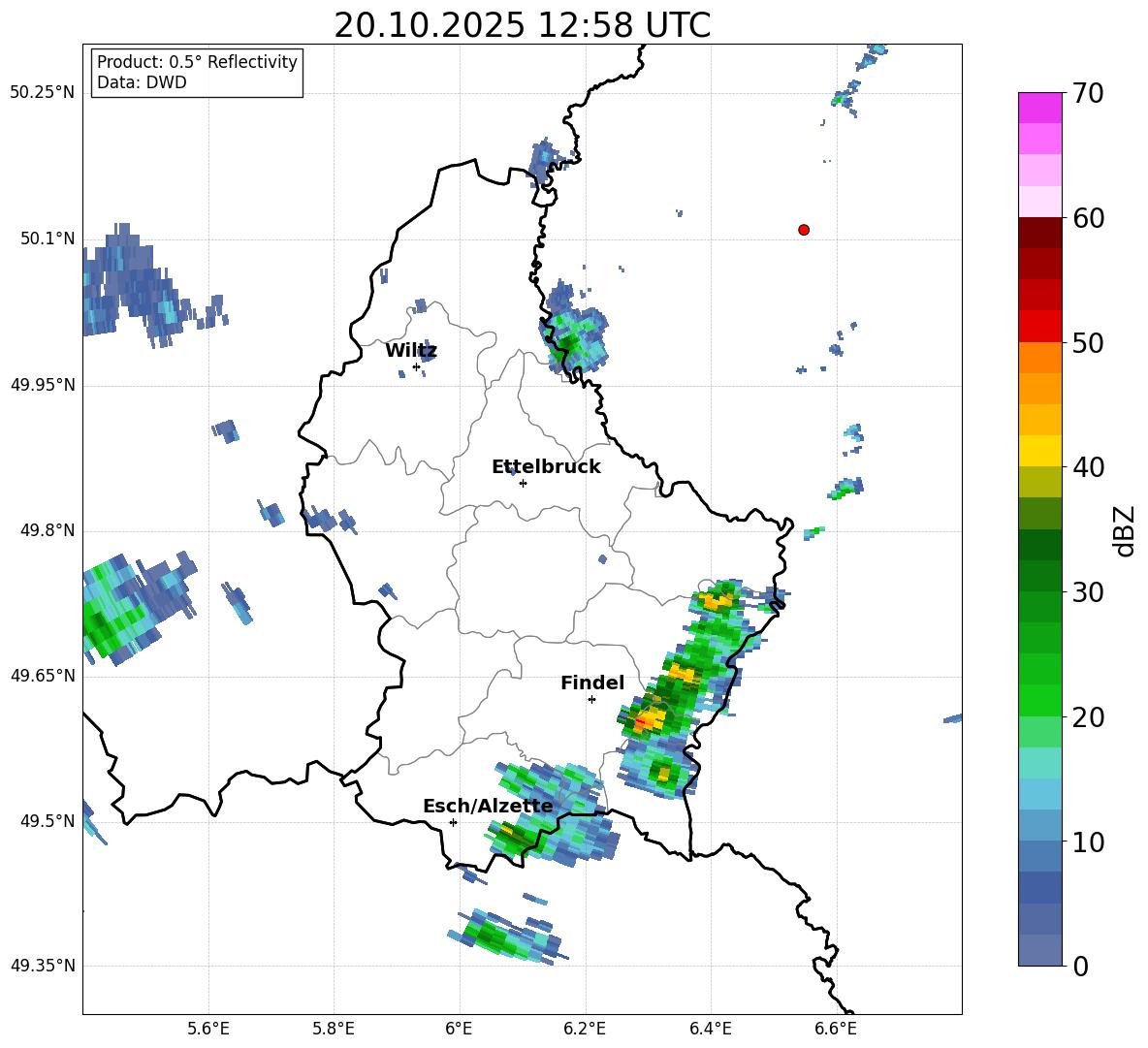The width and height of the screenshot is (1148, 1048).
Task: Click the dBZ colorbar axis label
Action: click(1123, 530)
